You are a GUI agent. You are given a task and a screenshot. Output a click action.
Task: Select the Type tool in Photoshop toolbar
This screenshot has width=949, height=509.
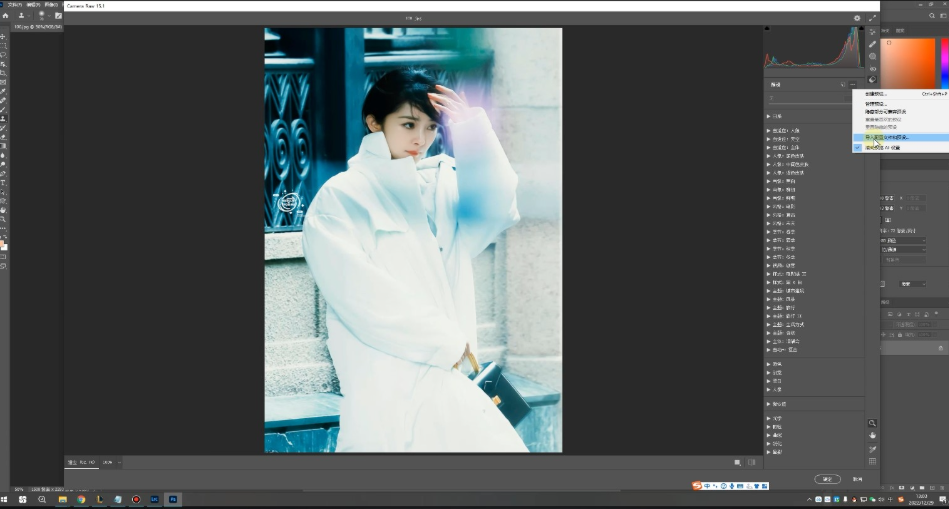(x=4, y=183)
